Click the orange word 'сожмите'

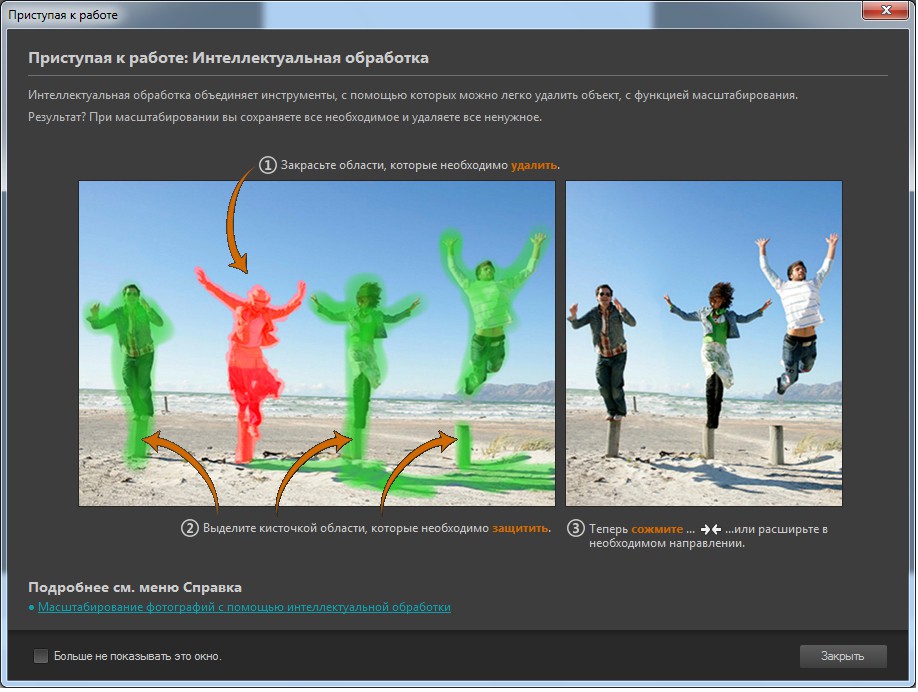656,528
